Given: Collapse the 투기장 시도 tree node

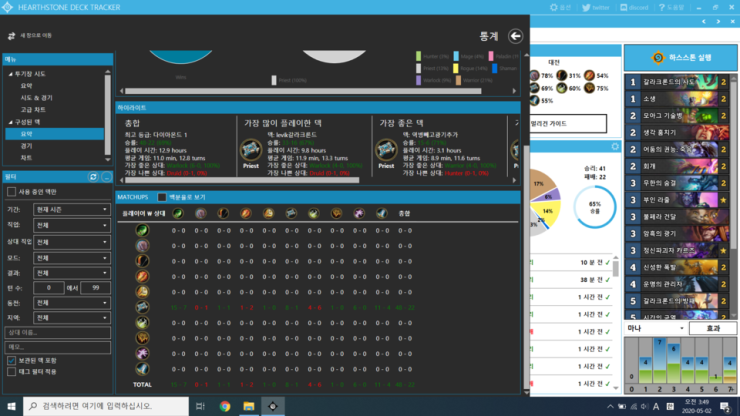Looking at the screenshot, I should 10,74.
